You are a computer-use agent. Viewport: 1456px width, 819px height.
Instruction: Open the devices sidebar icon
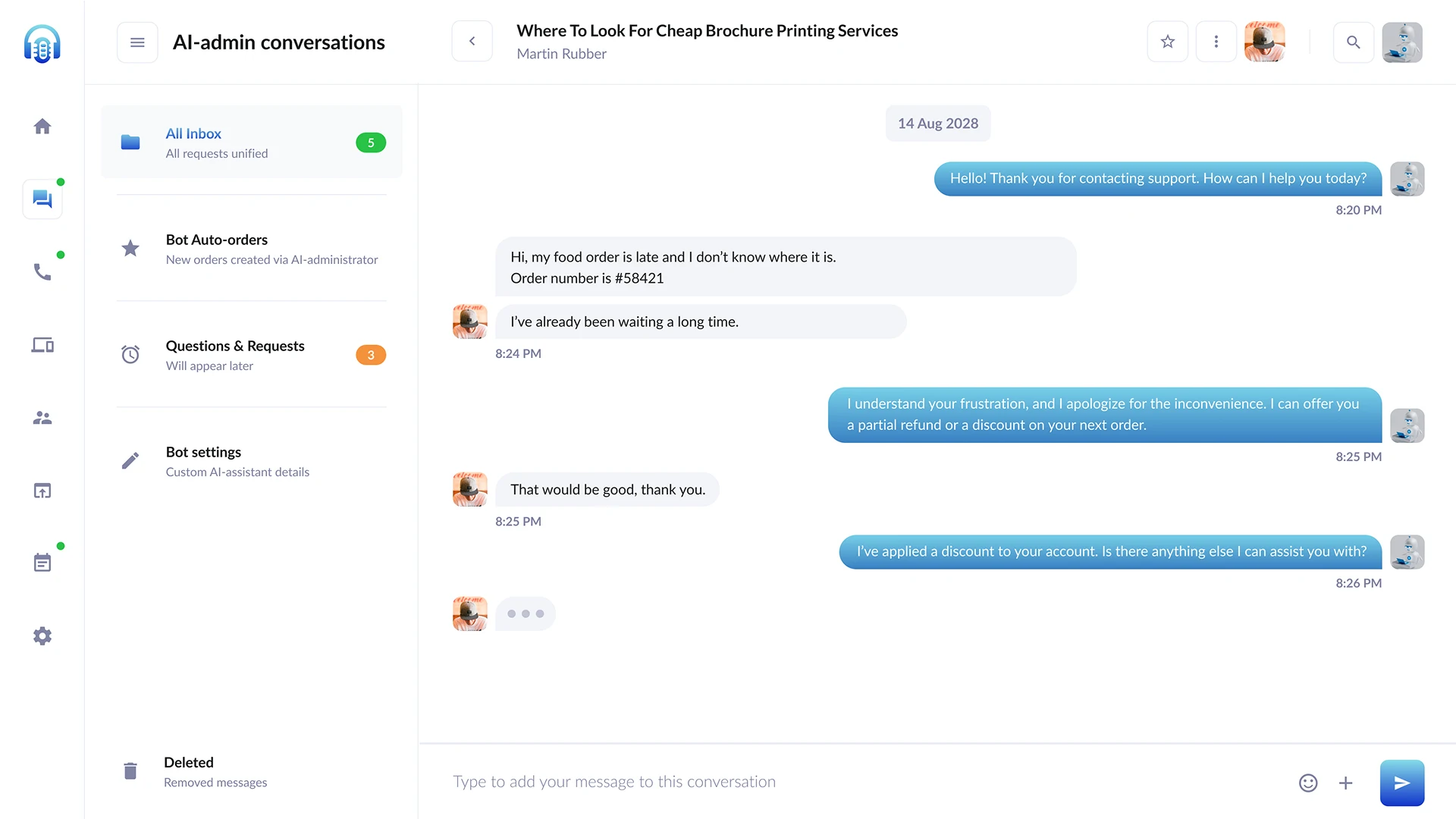point(42,345)
